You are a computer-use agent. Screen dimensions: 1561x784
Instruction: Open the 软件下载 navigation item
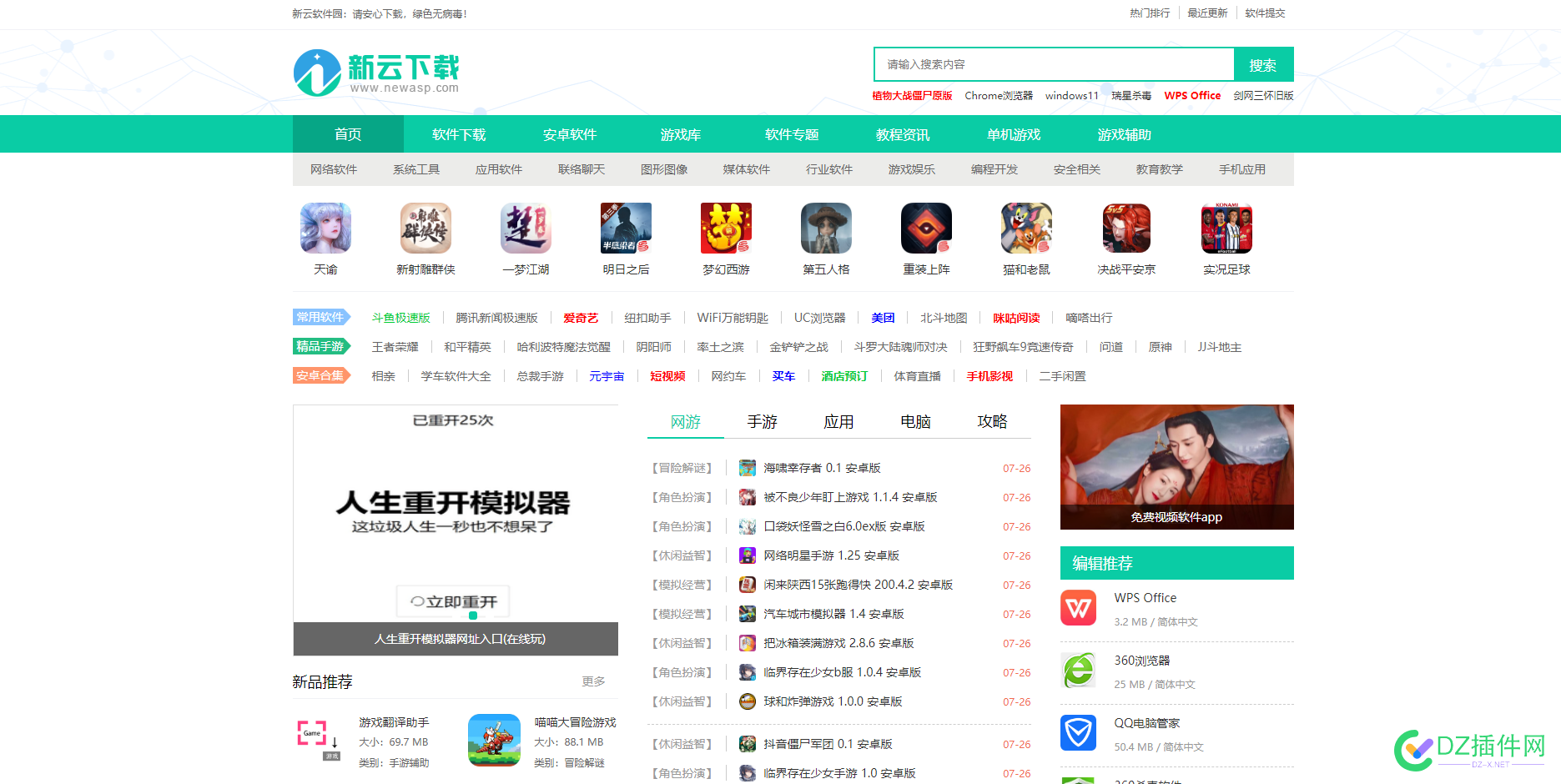459,134
